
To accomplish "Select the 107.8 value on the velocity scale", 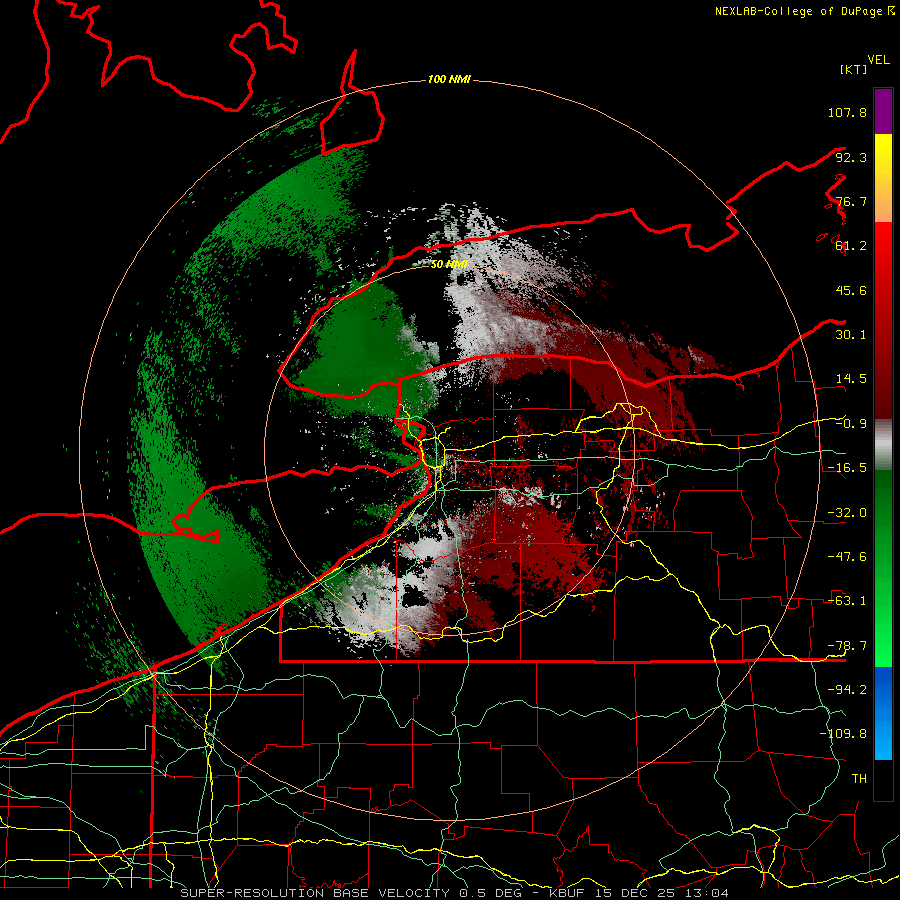I will click(x=847, y=112).
